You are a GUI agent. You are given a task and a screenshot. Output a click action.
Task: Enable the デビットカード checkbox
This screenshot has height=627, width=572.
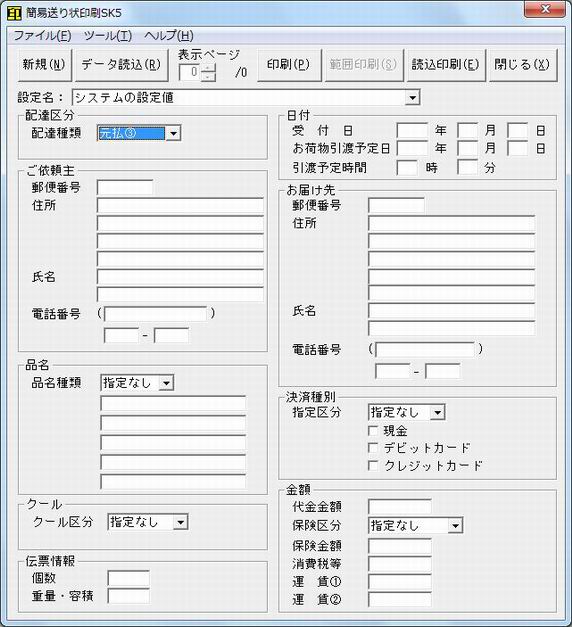373,448
